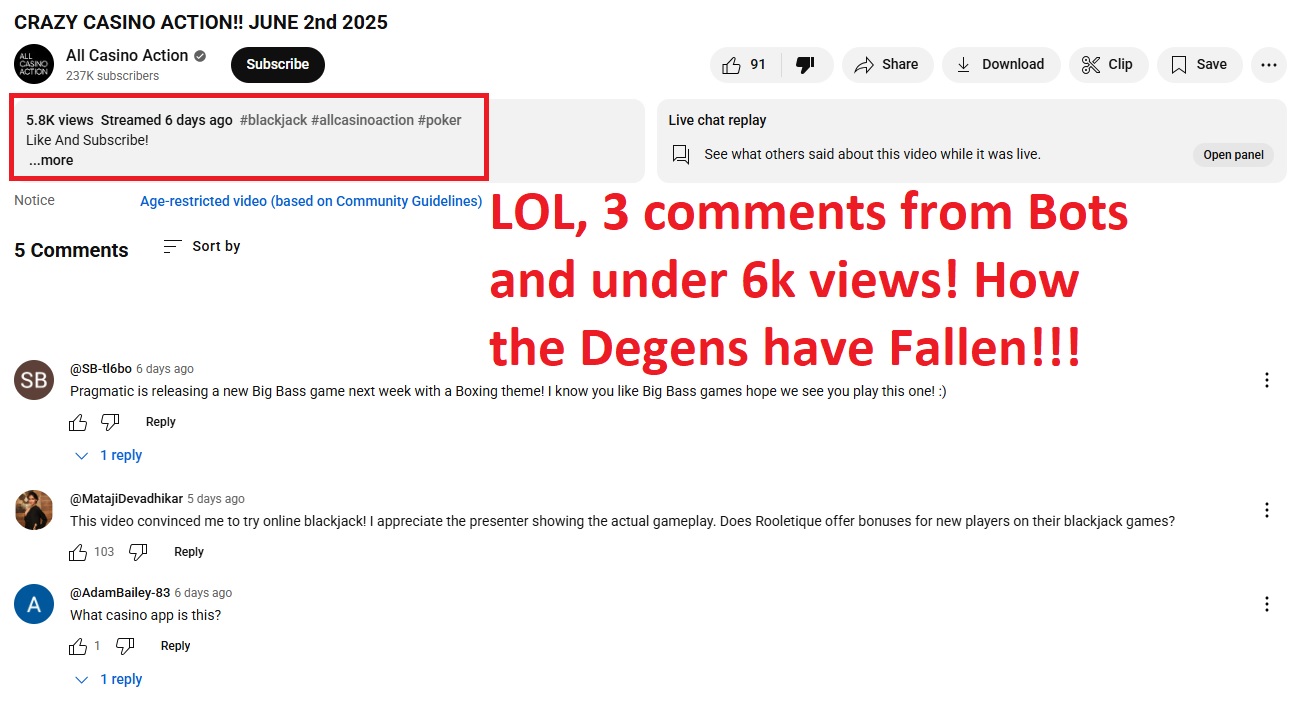Screen dimensions: 1300x714
Task: Dislike the video with thumbs down
Action: click(x=805, y=65)
